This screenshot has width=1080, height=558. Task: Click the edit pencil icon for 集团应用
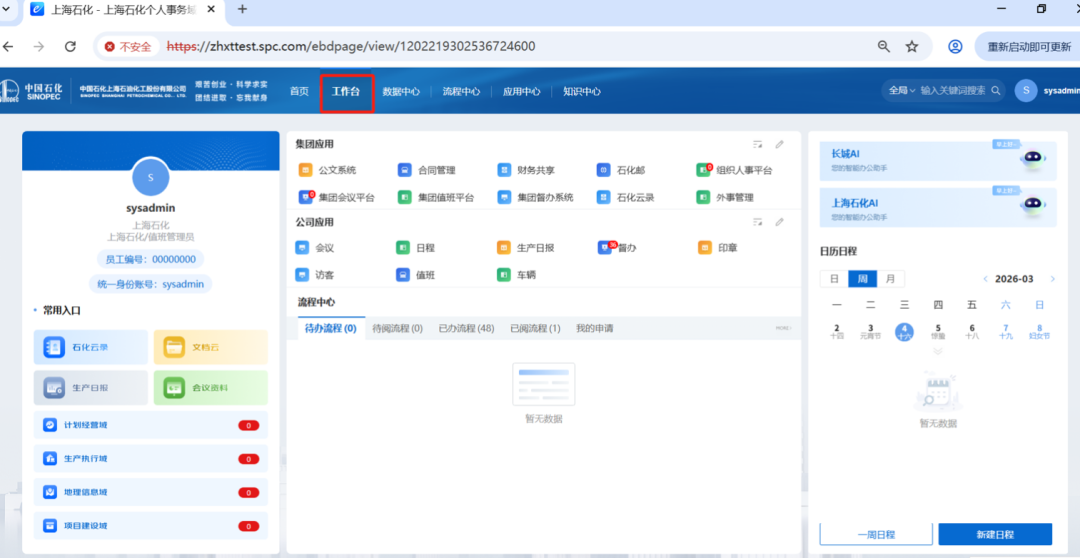[780, 144]
